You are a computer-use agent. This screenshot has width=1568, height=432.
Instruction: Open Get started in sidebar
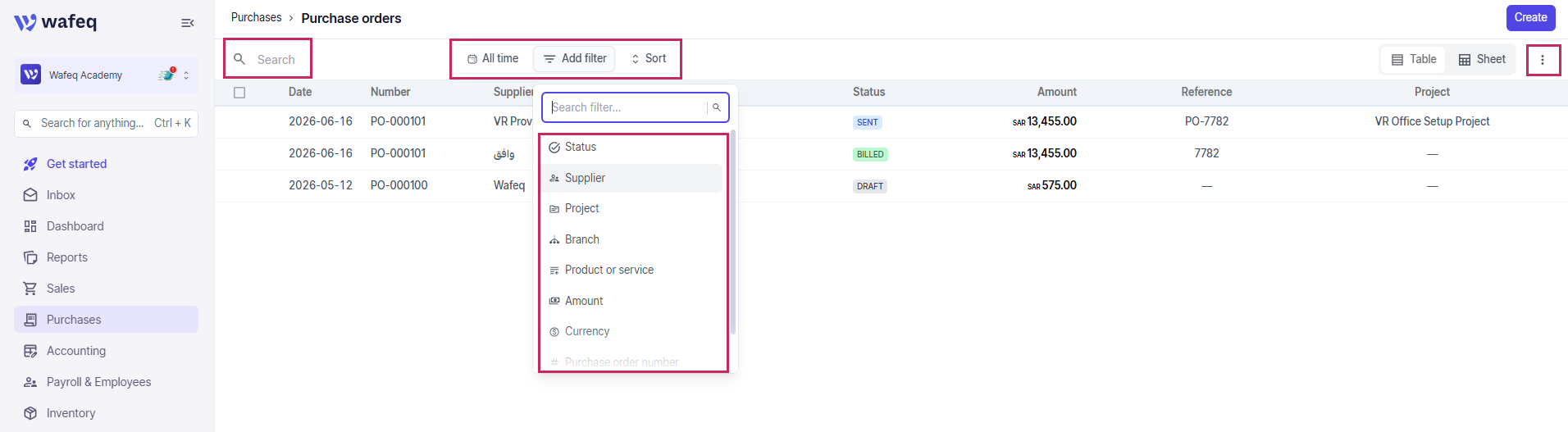pos(106,164)
